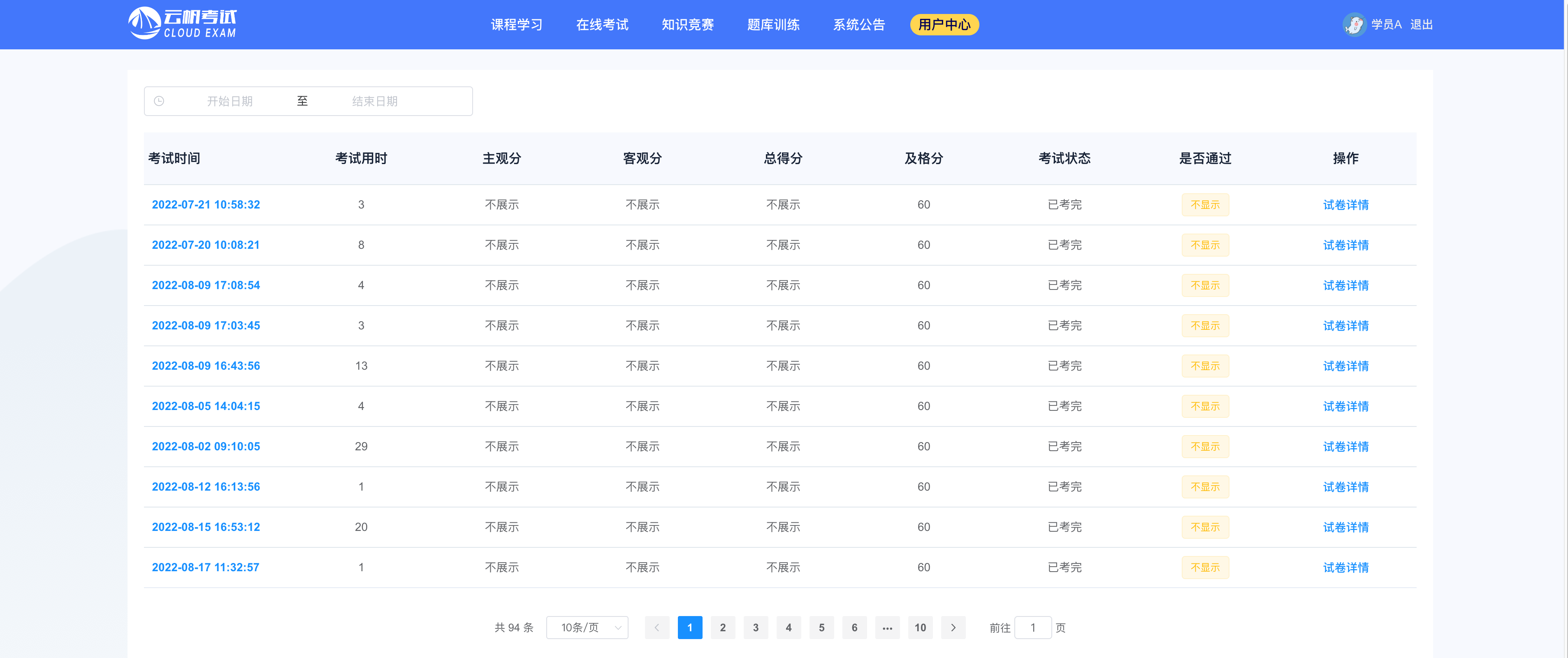
Task: Open 试卷详情 for 2022-08-02 09:10:05
Action: pyautogui.click(x=1346, y=447)
